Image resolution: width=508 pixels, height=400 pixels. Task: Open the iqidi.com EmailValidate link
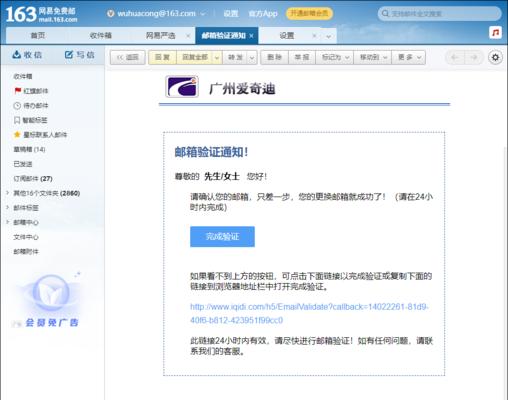point(309,313)
